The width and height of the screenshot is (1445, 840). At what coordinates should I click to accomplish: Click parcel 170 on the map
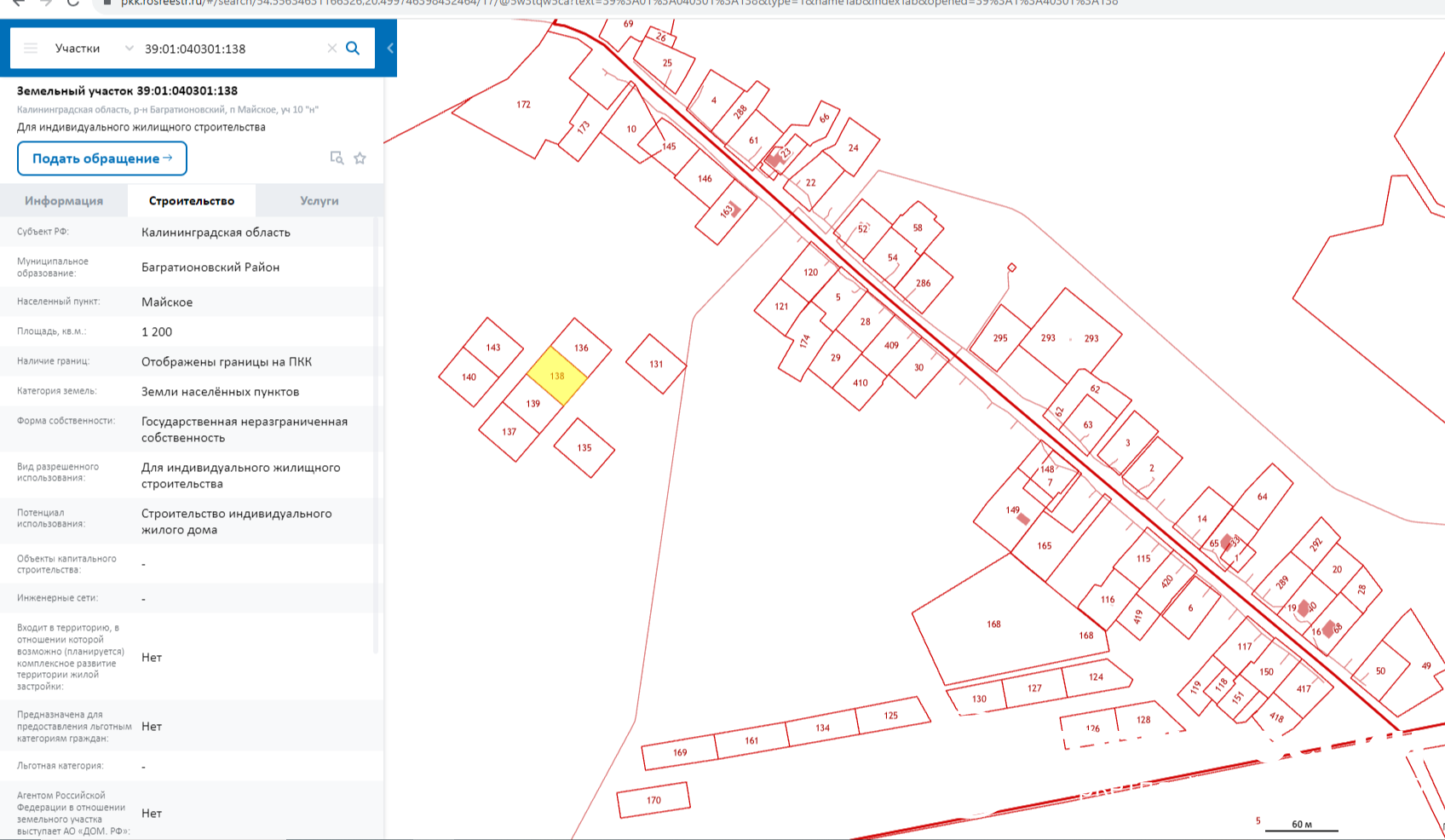tap(653, 800)
